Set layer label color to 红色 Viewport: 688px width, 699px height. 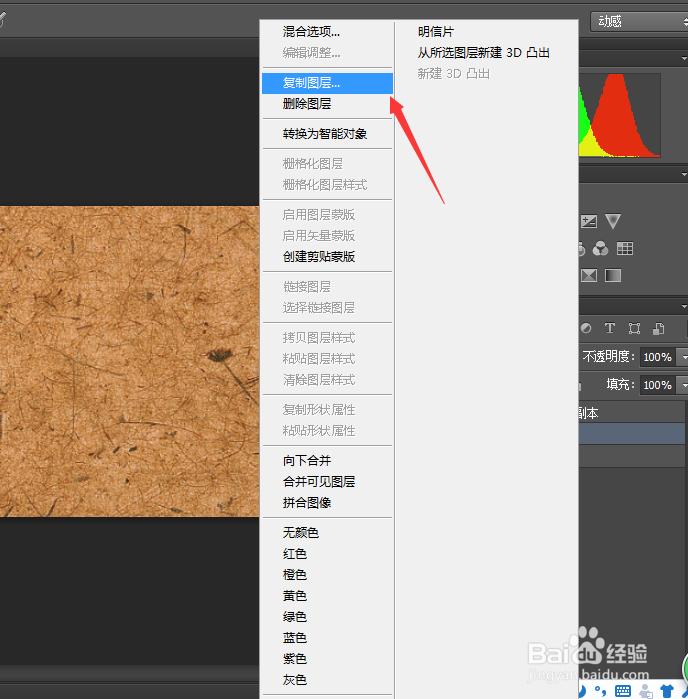point(327,554)
